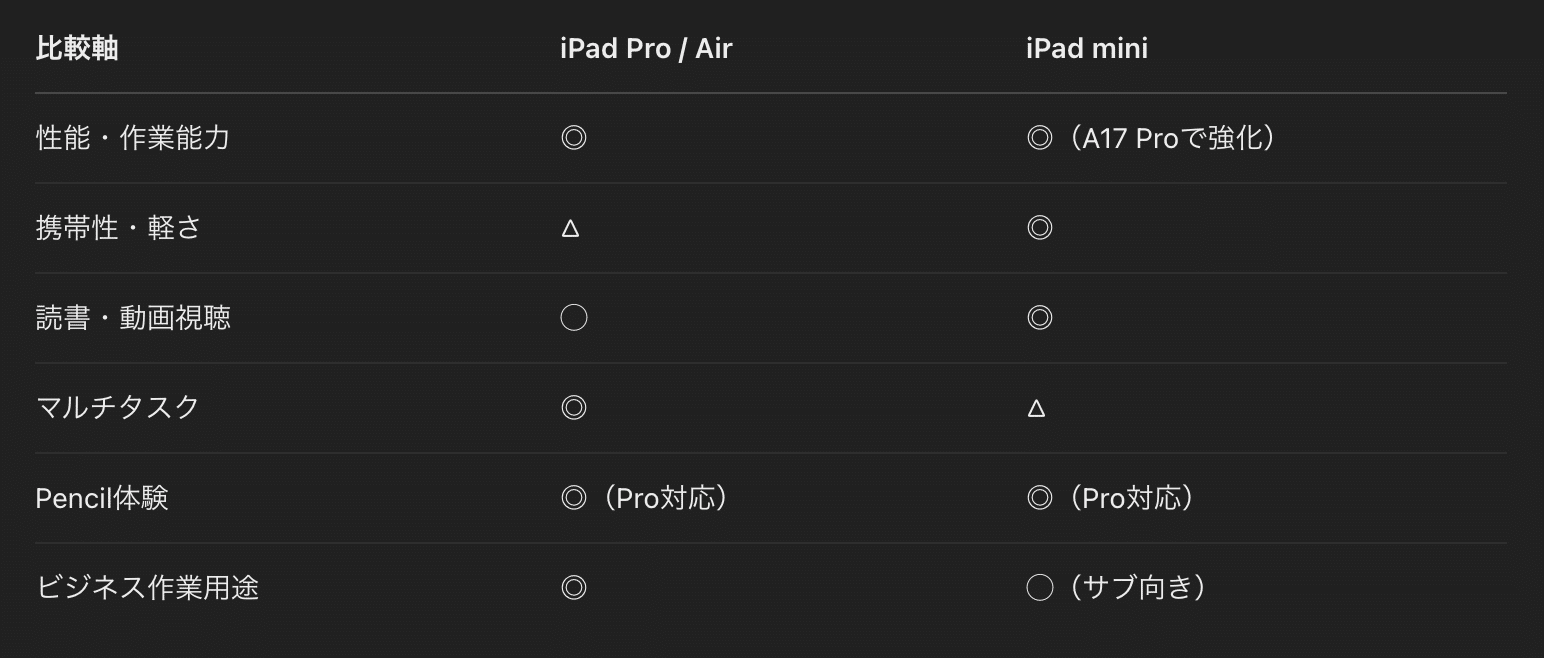This screenshot has width=1544, height=658.
Task: Select the iPad Pro / Air column header
Action: point(646,48)
